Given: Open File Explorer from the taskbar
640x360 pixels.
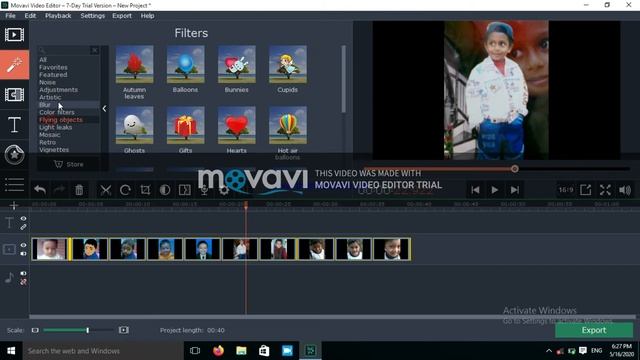Looking at the screenshot, I should point(241,351).
